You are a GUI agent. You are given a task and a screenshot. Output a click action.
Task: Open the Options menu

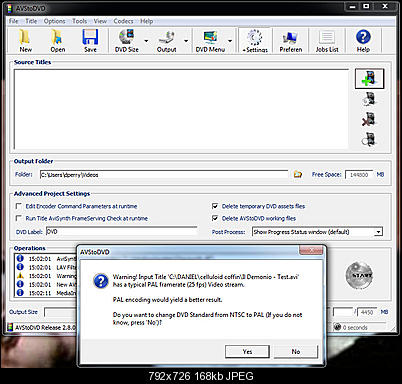pyautogui.click(x=54, y=21)
